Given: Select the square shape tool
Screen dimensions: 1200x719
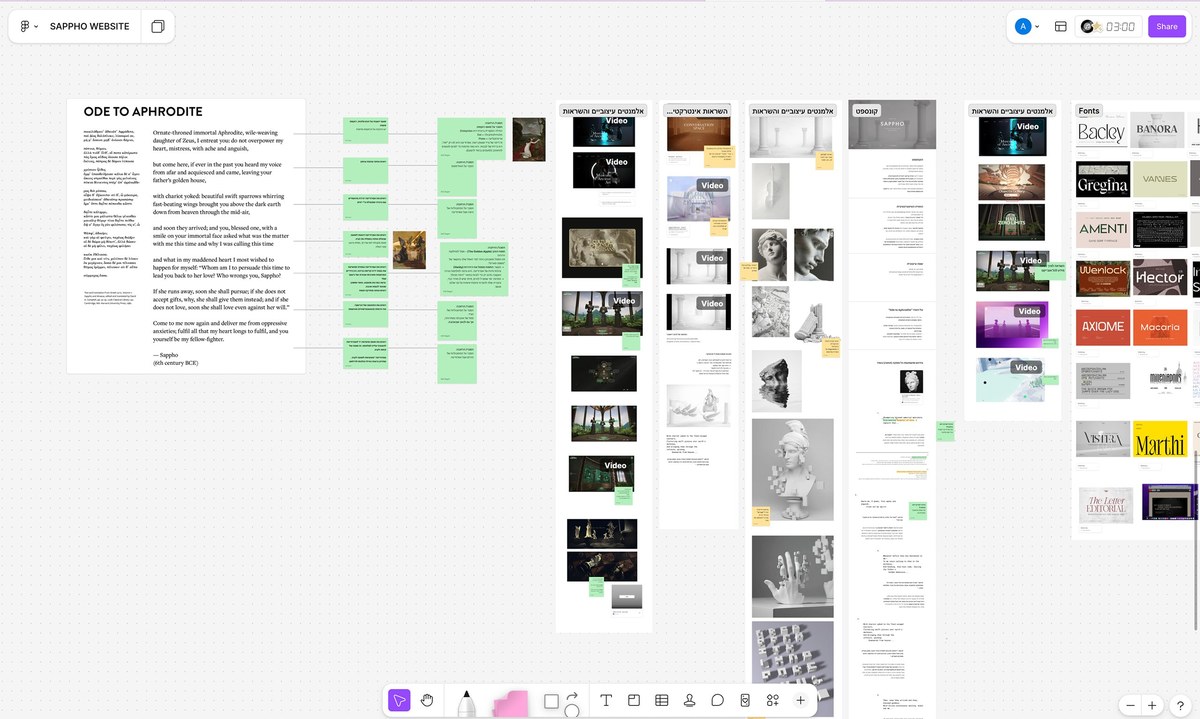Looking at the screenshot, I should pos(551,702).
